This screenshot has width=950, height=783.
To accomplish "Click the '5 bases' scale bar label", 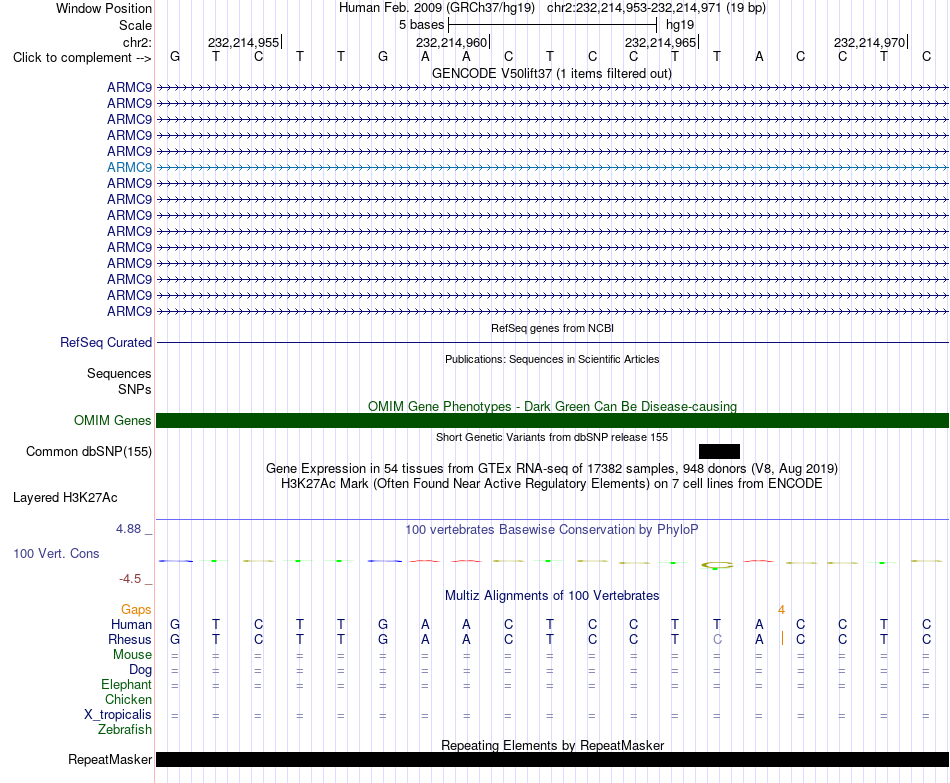I will 421,25.
